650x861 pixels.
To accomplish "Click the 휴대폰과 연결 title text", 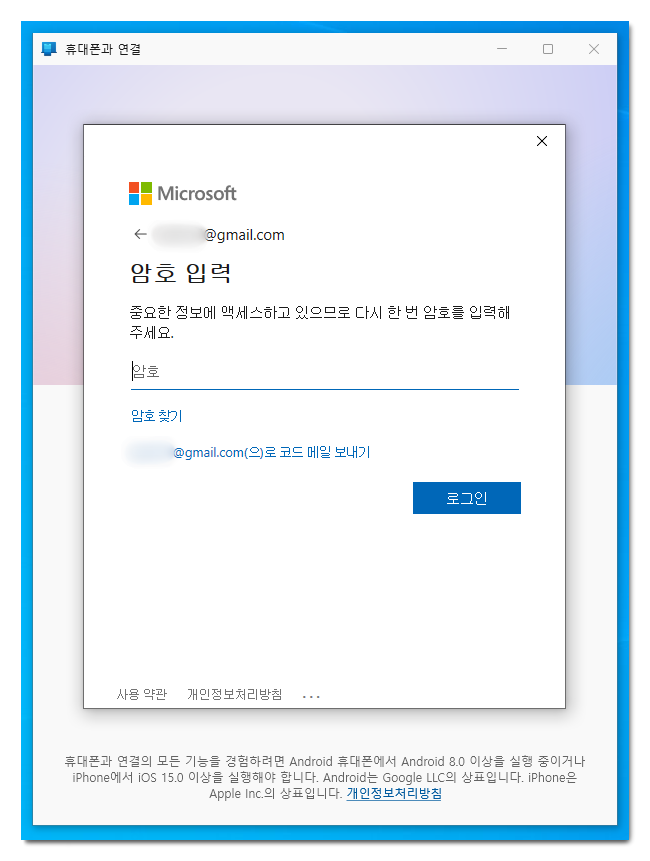I will 103,49.
